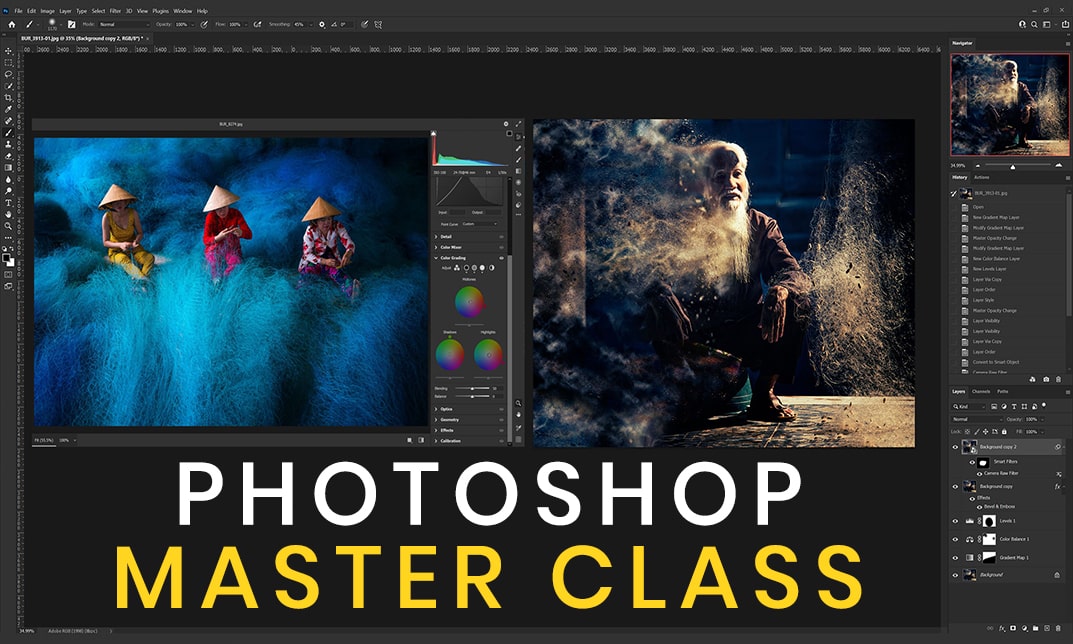
Task: Open the Image menu
Action: [x=47, y=11]
